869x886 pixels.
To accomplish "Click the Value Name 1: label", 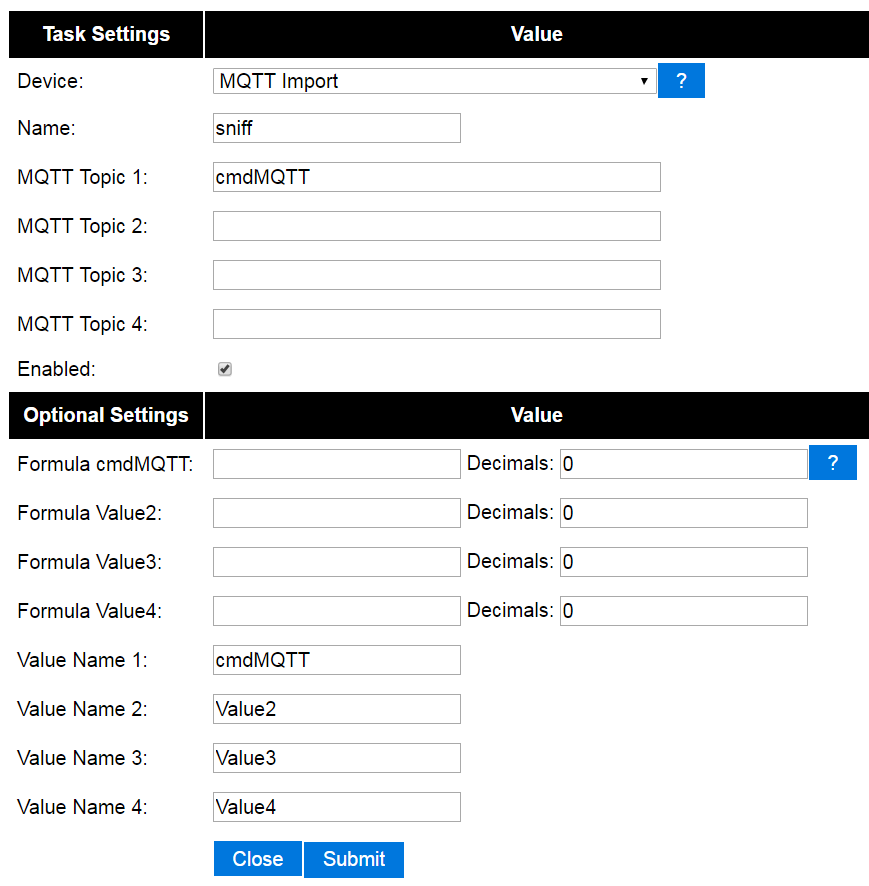I will [x=82, y=660].
